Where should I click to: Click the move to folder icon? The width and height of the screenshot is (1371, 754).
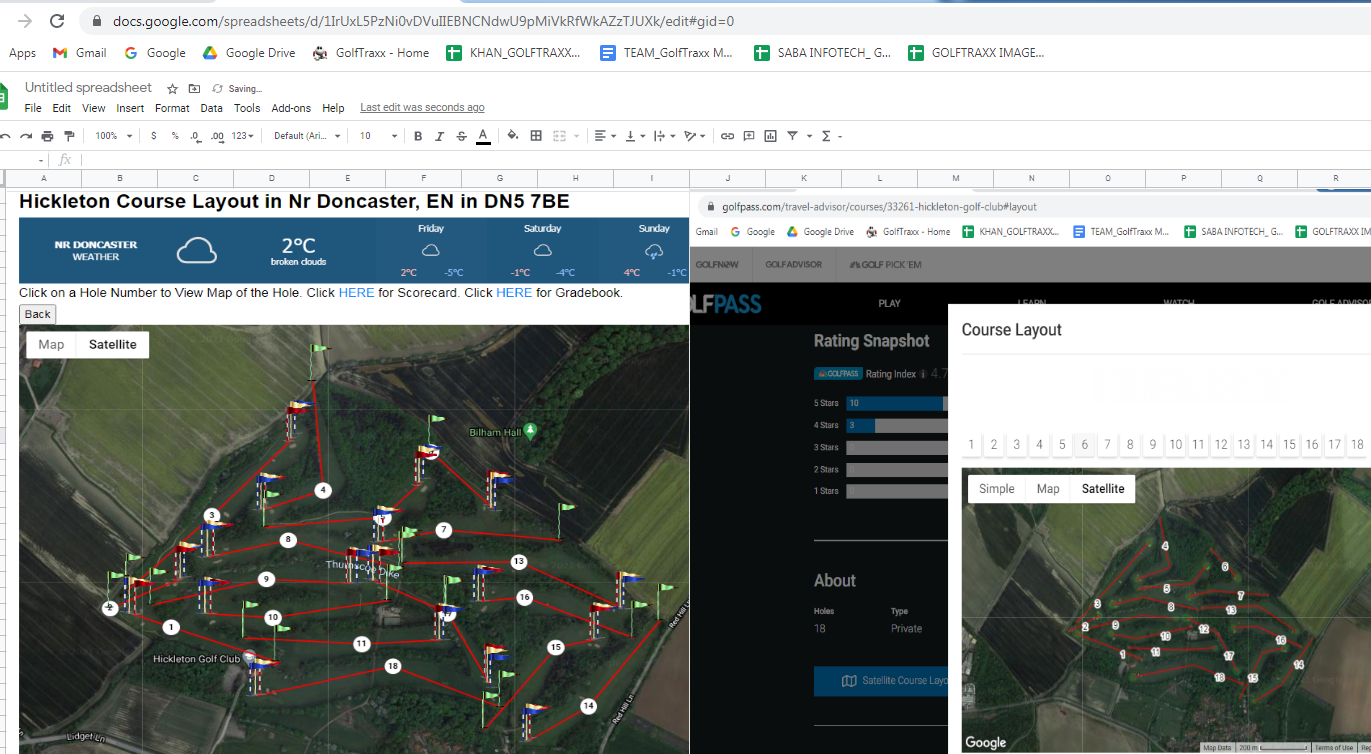tap(194, 88)
